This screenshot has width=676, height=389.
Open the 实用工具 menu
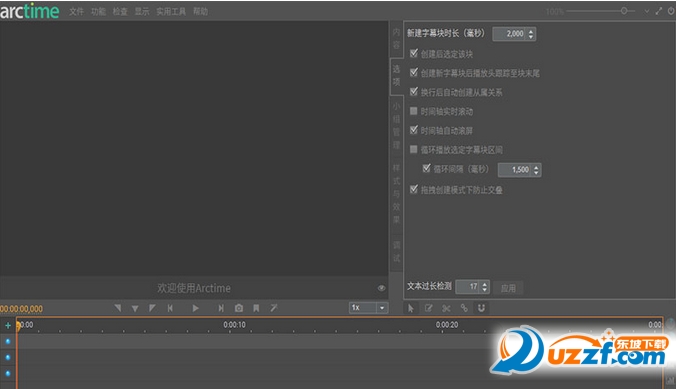click(171, 12)
